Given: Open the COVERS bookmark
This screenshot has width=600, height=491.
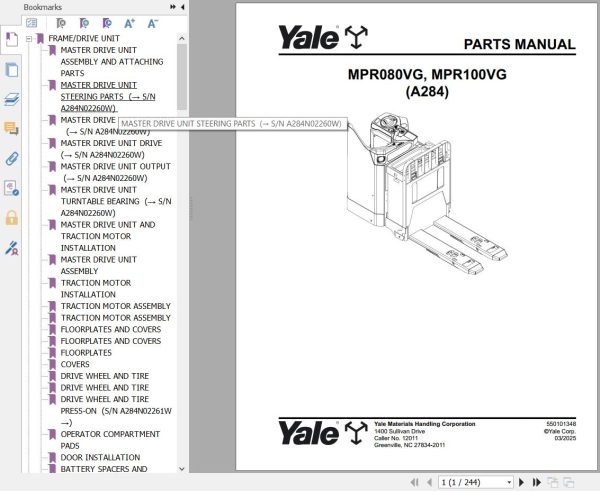Looking at the screenshot, I should [75, 364].
